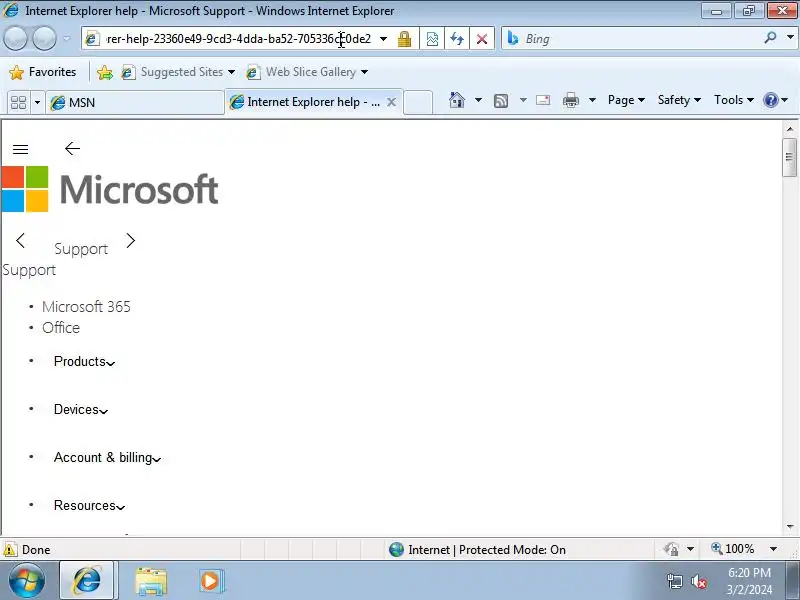
Task: Open the Microsoft 365 link
Action: (86, 307)
